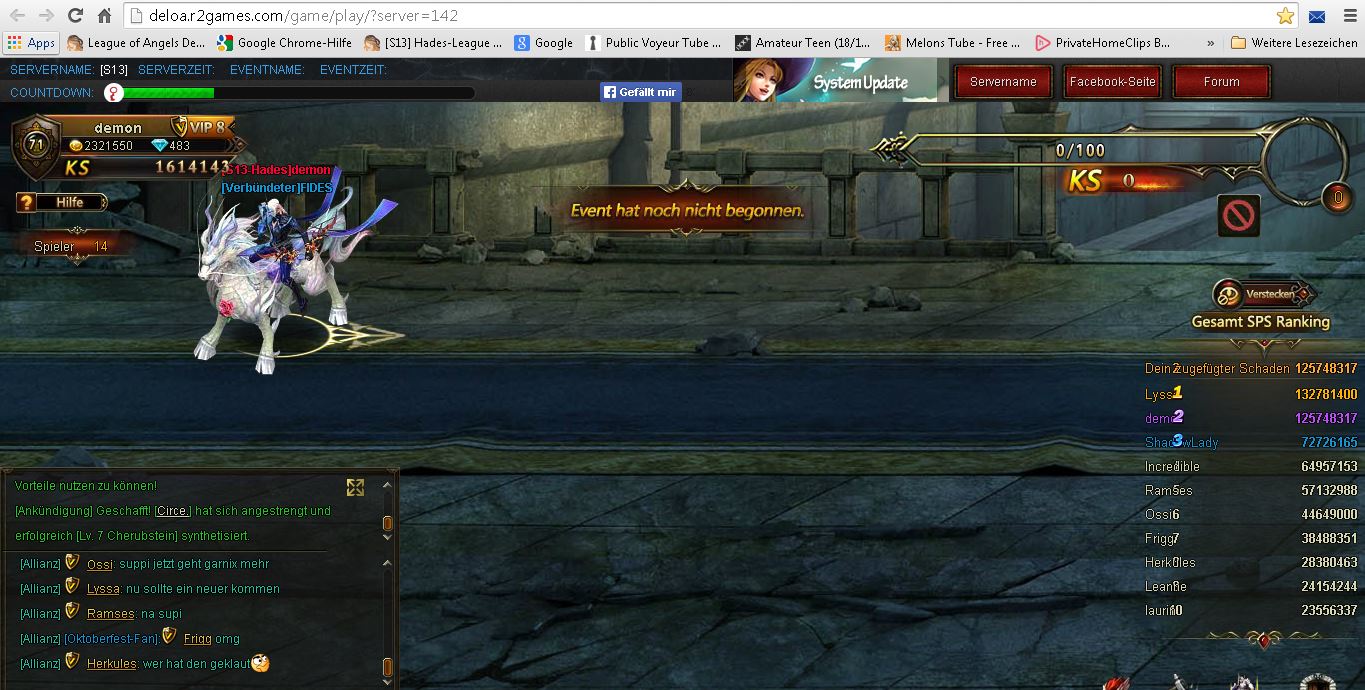Click the level 71 shield emblem

click(x=37, y=145)
